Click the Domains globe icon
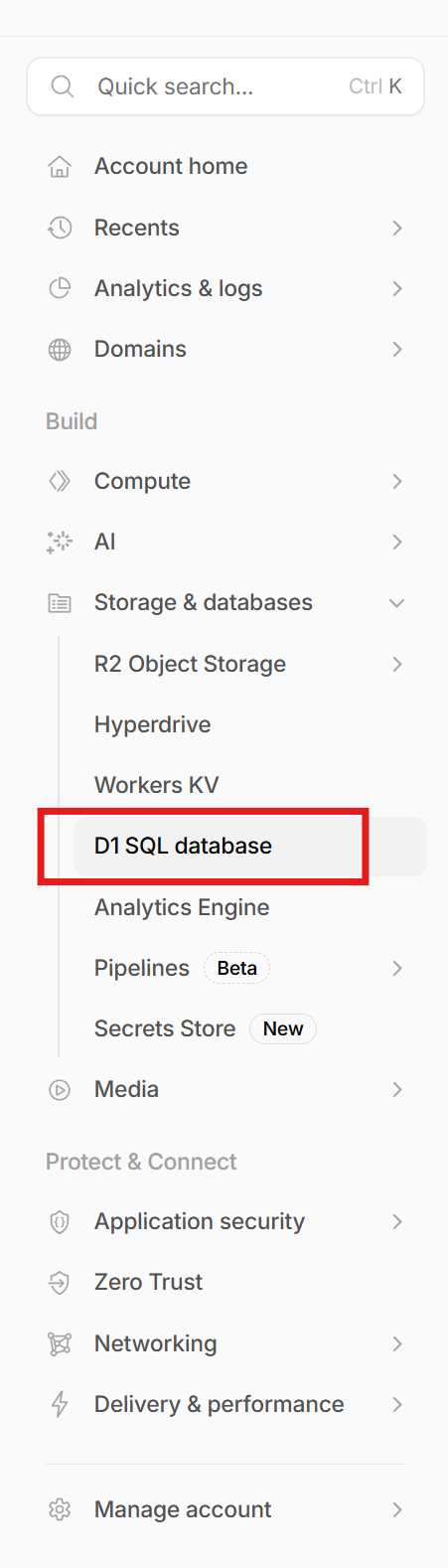Screen dimensions: 448x1568 pyautogui.click(x=60, y=350)
